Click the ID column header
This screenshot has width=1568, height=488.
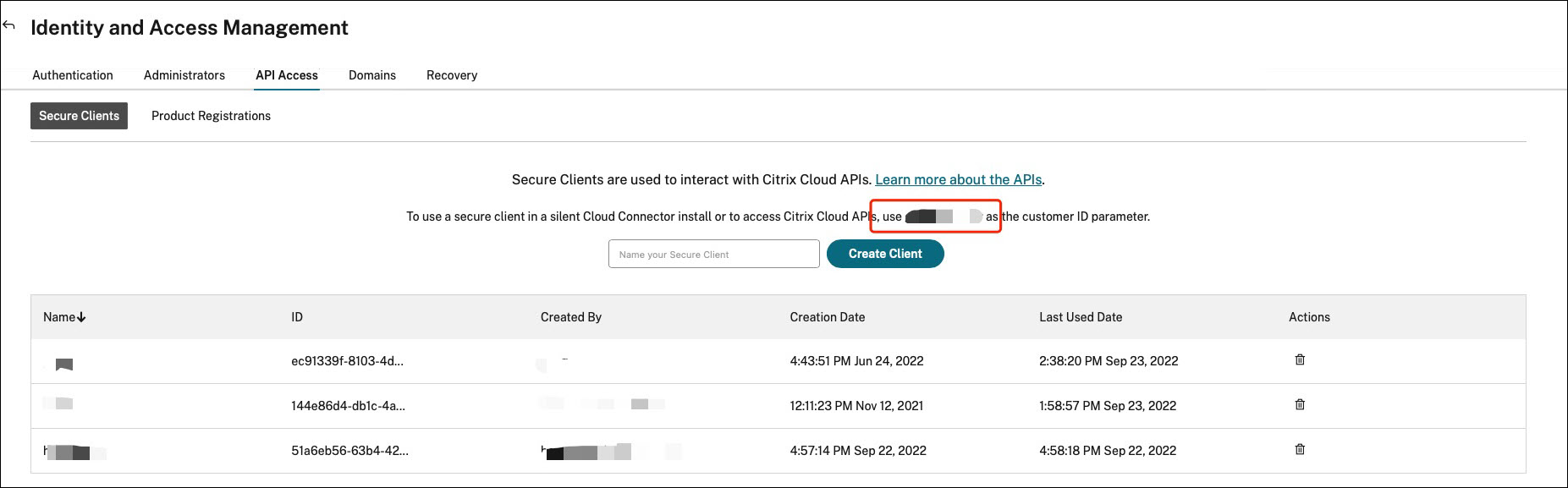297,317
